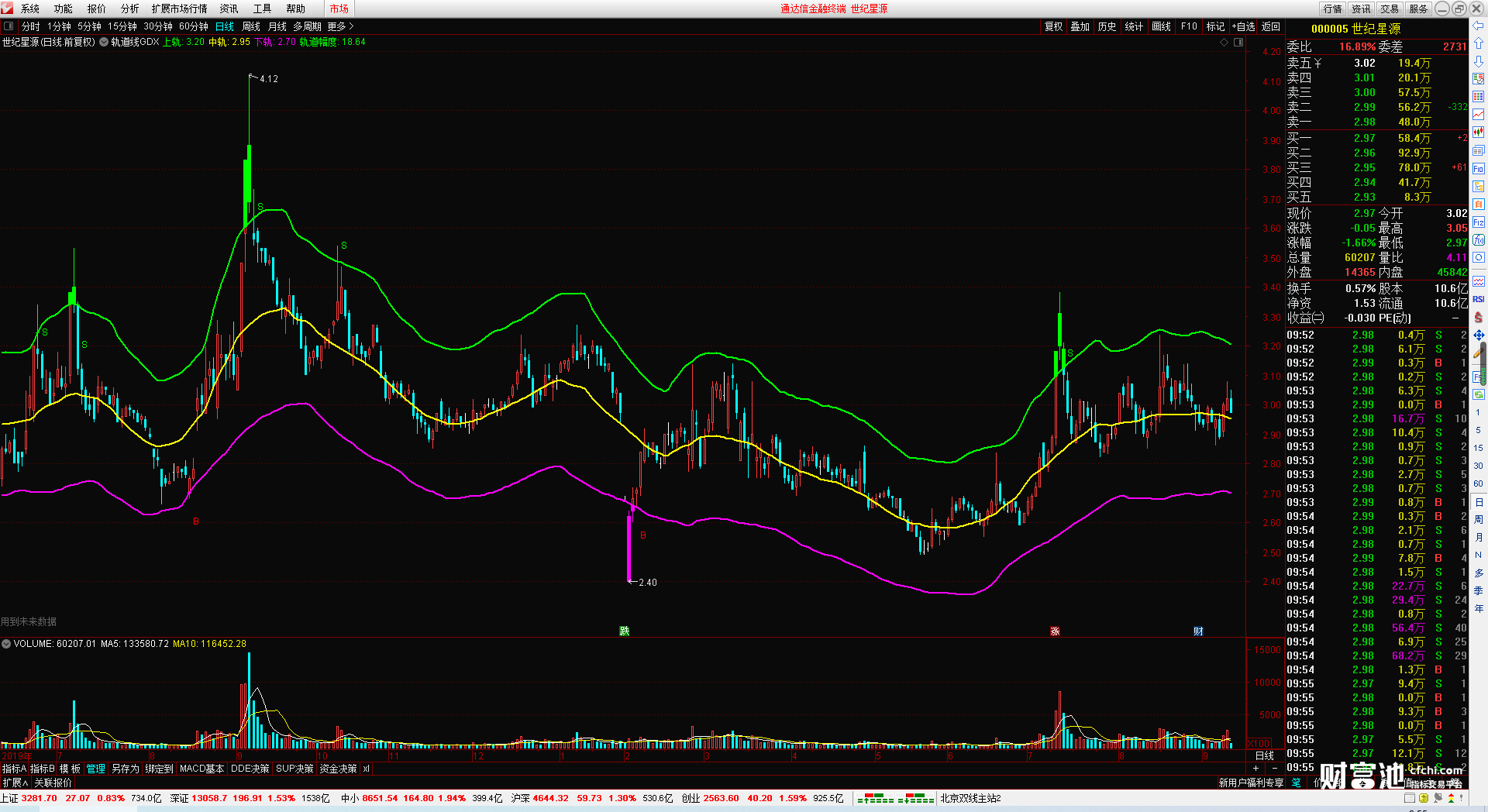1488x812 pixels.
Task: Click the 另存为 button
Action: click(x=125, y=769)
